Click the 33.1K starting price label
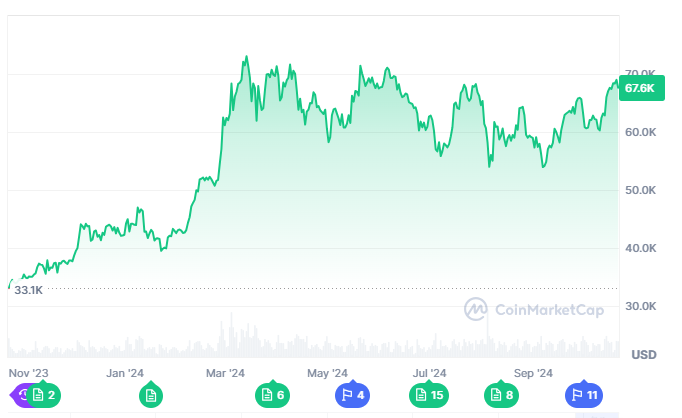The image size is (682, 418). tap(28, 290)
